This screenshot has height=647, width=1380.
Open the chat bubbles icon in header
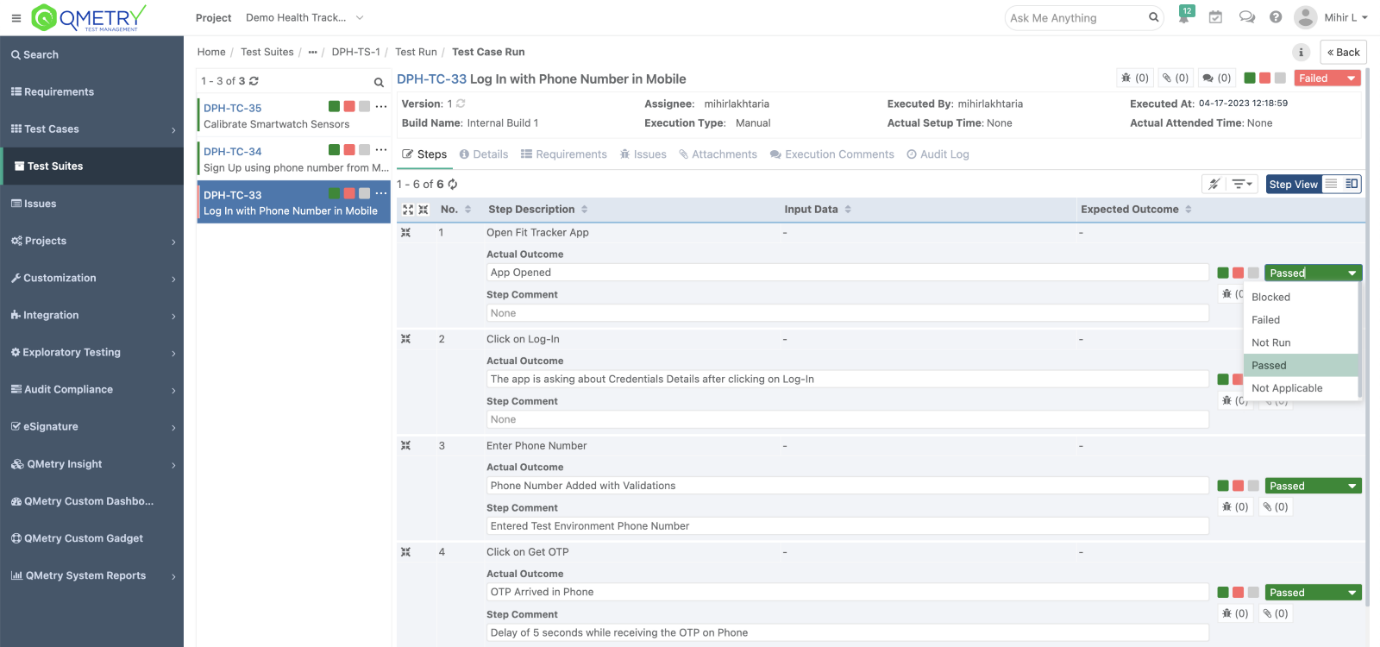(x=1247, y=17)
